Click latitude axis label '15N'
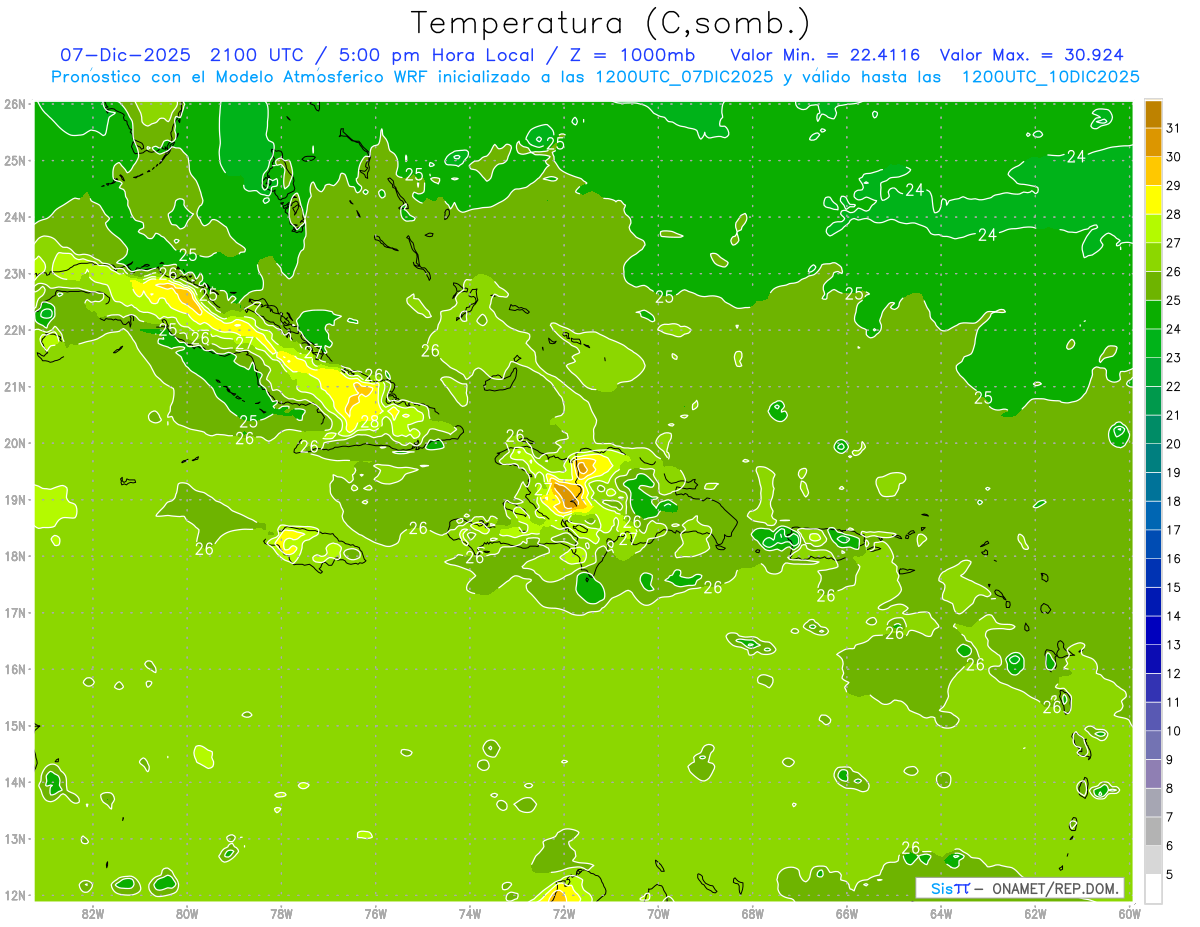The image size is (1200, 927). click(15, 725)
